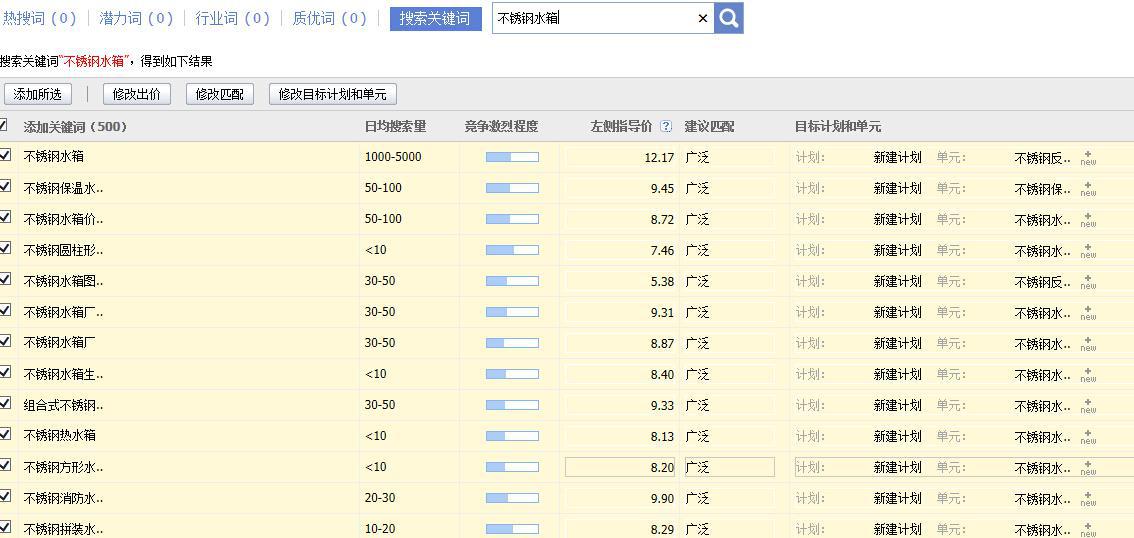Image resolution: width=1134 pixels, height=538 pixels.
Task: Toggle the select-all checkbox in table header
Action: coord(3,125)
